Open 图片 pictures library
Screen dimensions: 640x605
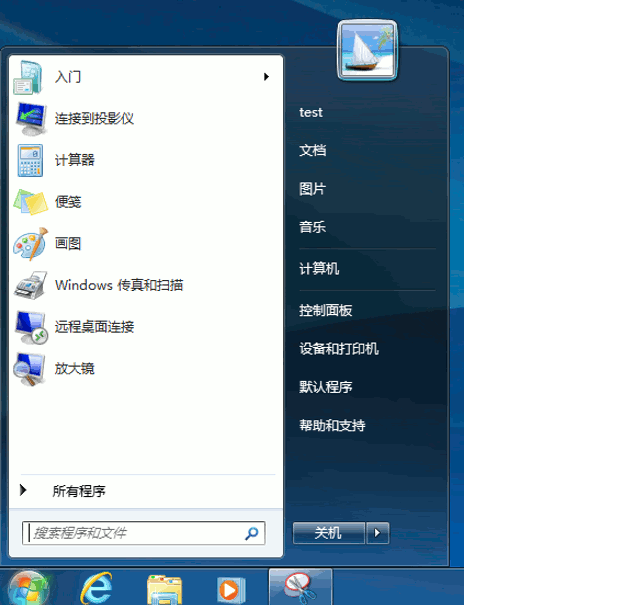pyautogui.click(x=312, y=189)
